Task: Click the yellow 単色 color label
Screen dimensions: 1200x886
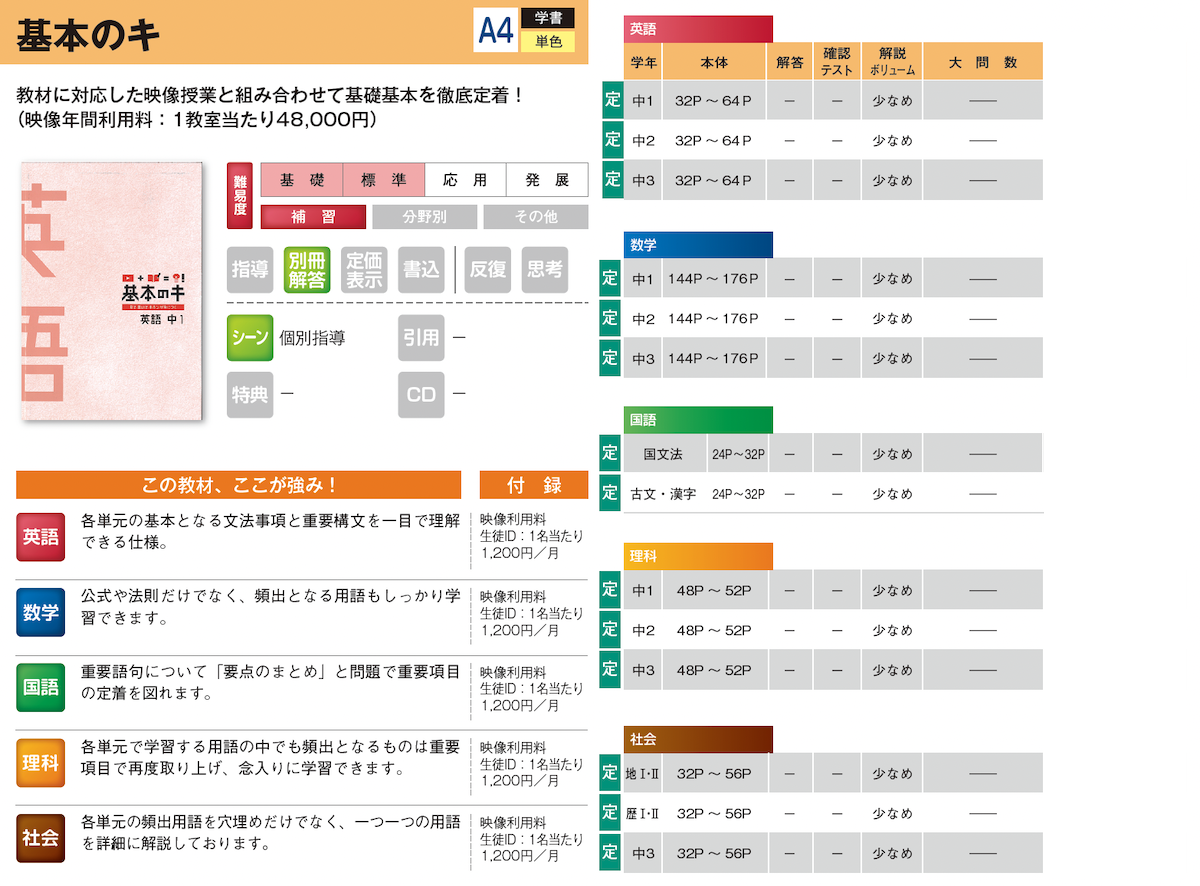Action: point(548,42)
